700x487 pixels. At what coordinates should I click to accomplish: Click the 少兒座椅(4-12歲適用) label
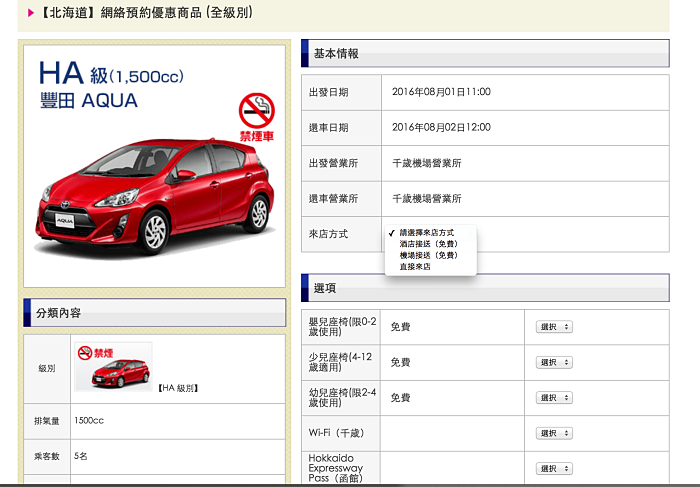tap(340, 362)
